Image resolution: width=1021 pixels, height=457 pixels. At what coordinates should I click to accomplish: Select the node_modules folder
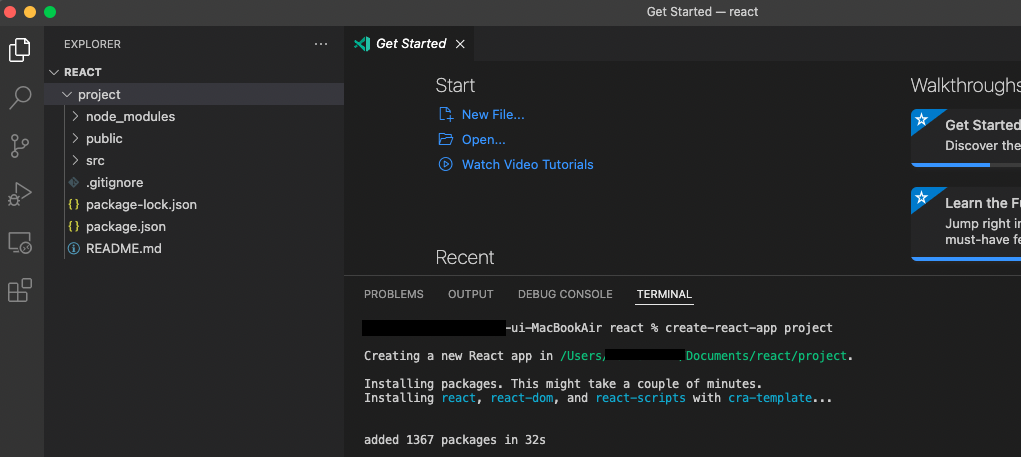click(194, 117)
